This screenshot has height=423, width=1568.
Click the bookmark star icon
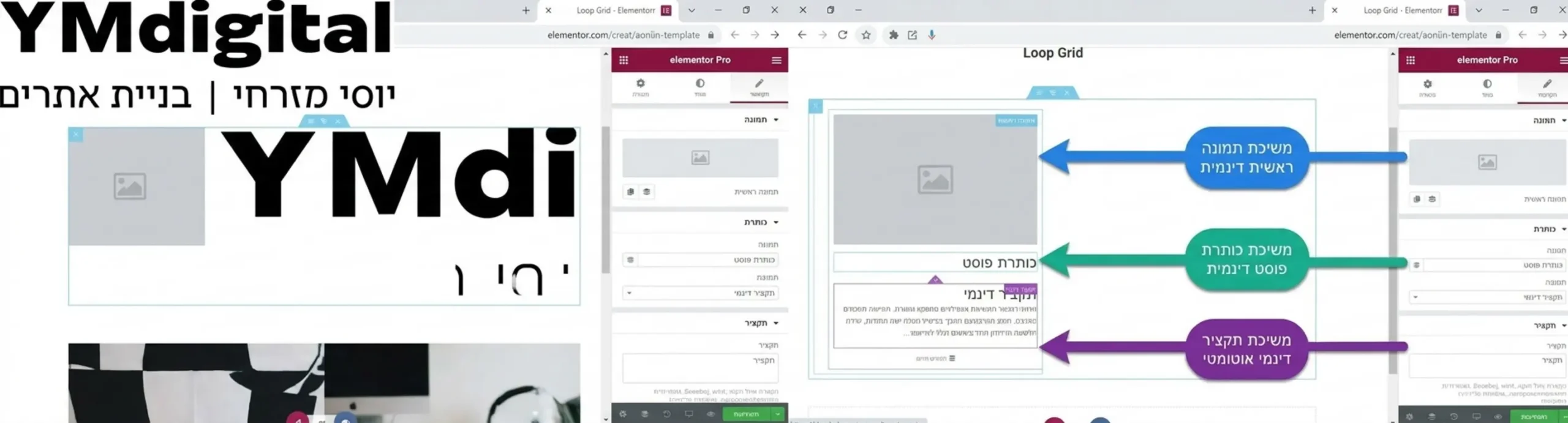click(866, 35)
